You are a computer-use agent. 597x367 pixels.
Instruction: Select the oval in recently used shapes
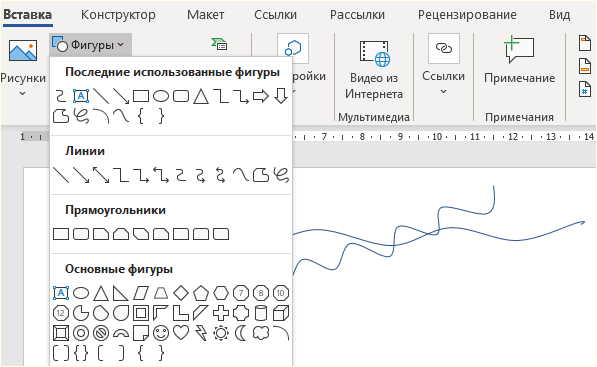(x=161, y=96)
